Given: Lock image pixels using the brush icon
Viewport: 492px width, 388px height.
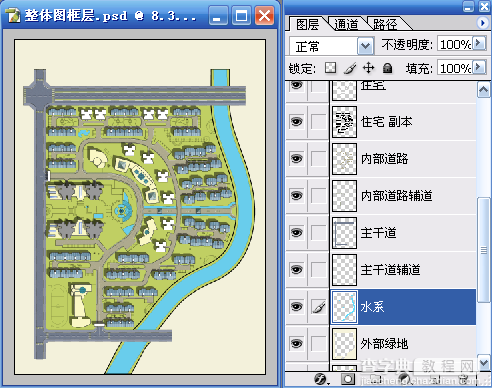Looking at the screenshot, I should pos(350,68).
